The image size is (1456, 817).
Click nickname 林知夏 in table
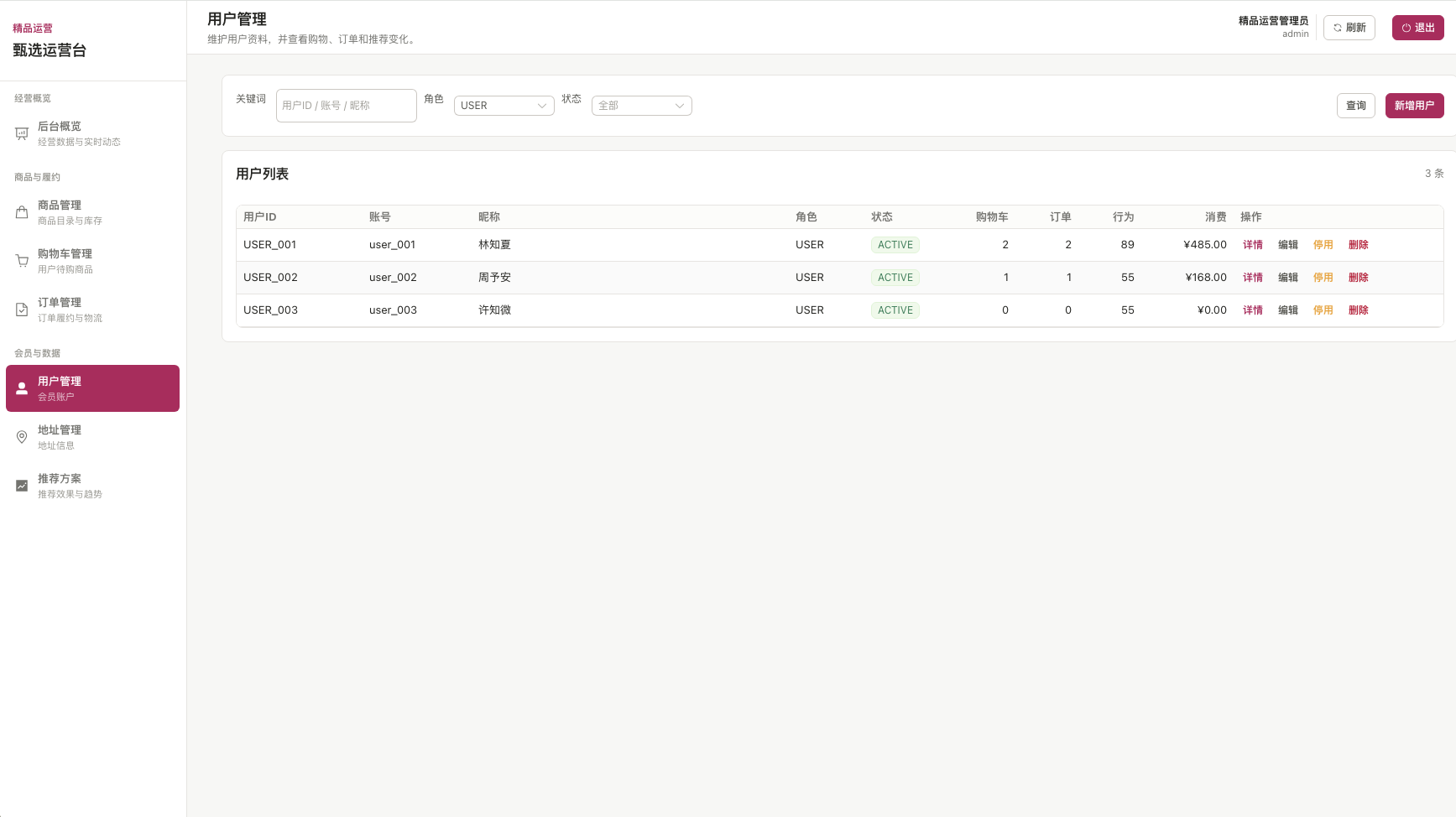coord(494,245)
